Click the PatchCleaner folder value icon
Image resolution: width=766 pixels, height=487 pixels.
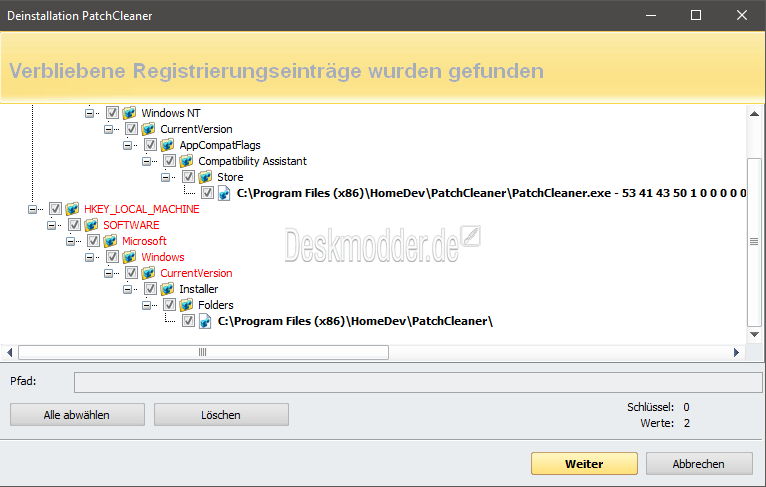pos(205,321)
